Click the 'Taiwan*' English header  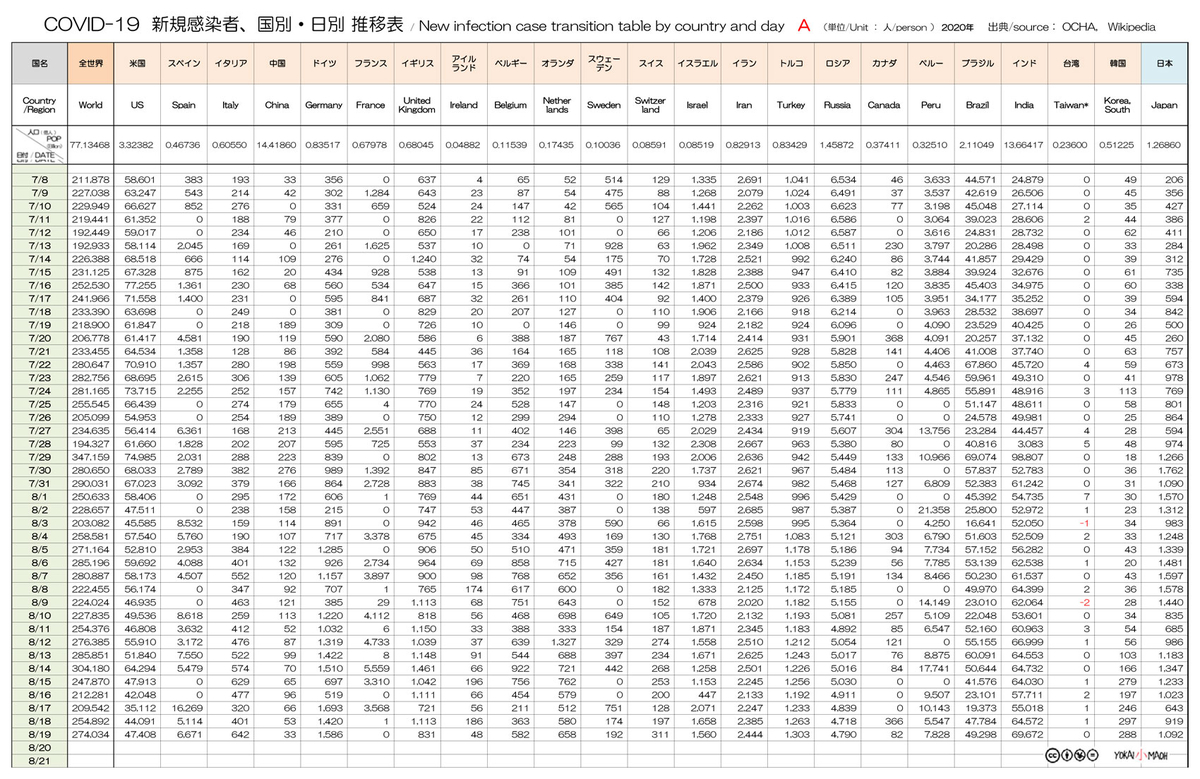(x=1071, y=105)
